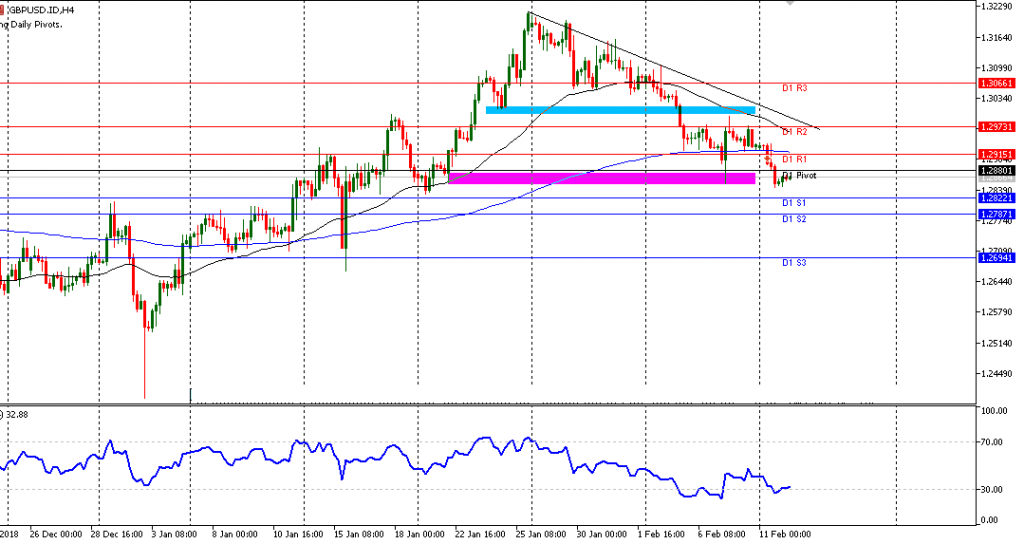Click the 25 Jan 08:00 time axis label
The width and height of the screenshot is (1024, 544).
(x=544, y=535)
